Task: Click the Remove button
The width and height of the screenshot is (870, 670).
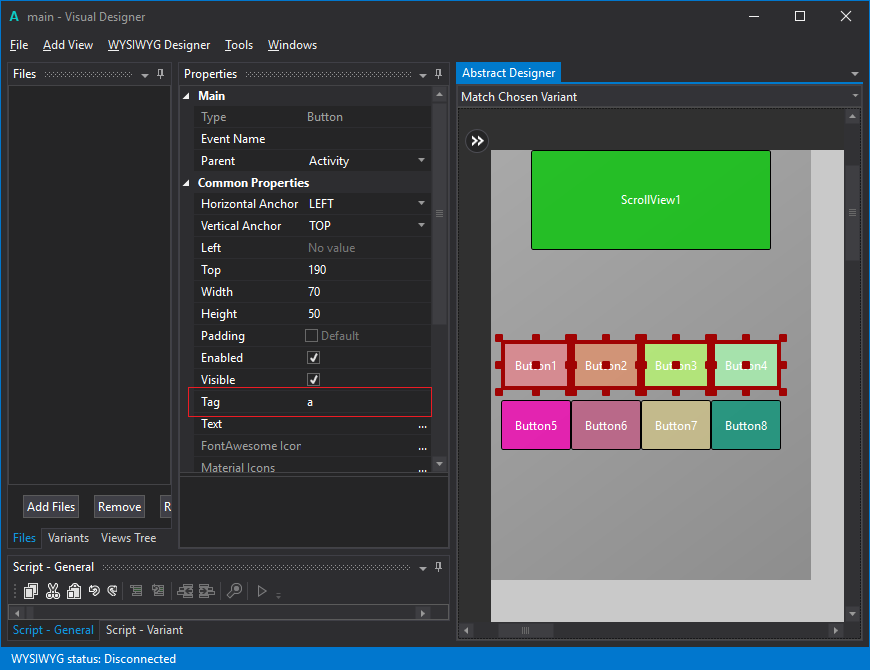Action: click(119, 506)
